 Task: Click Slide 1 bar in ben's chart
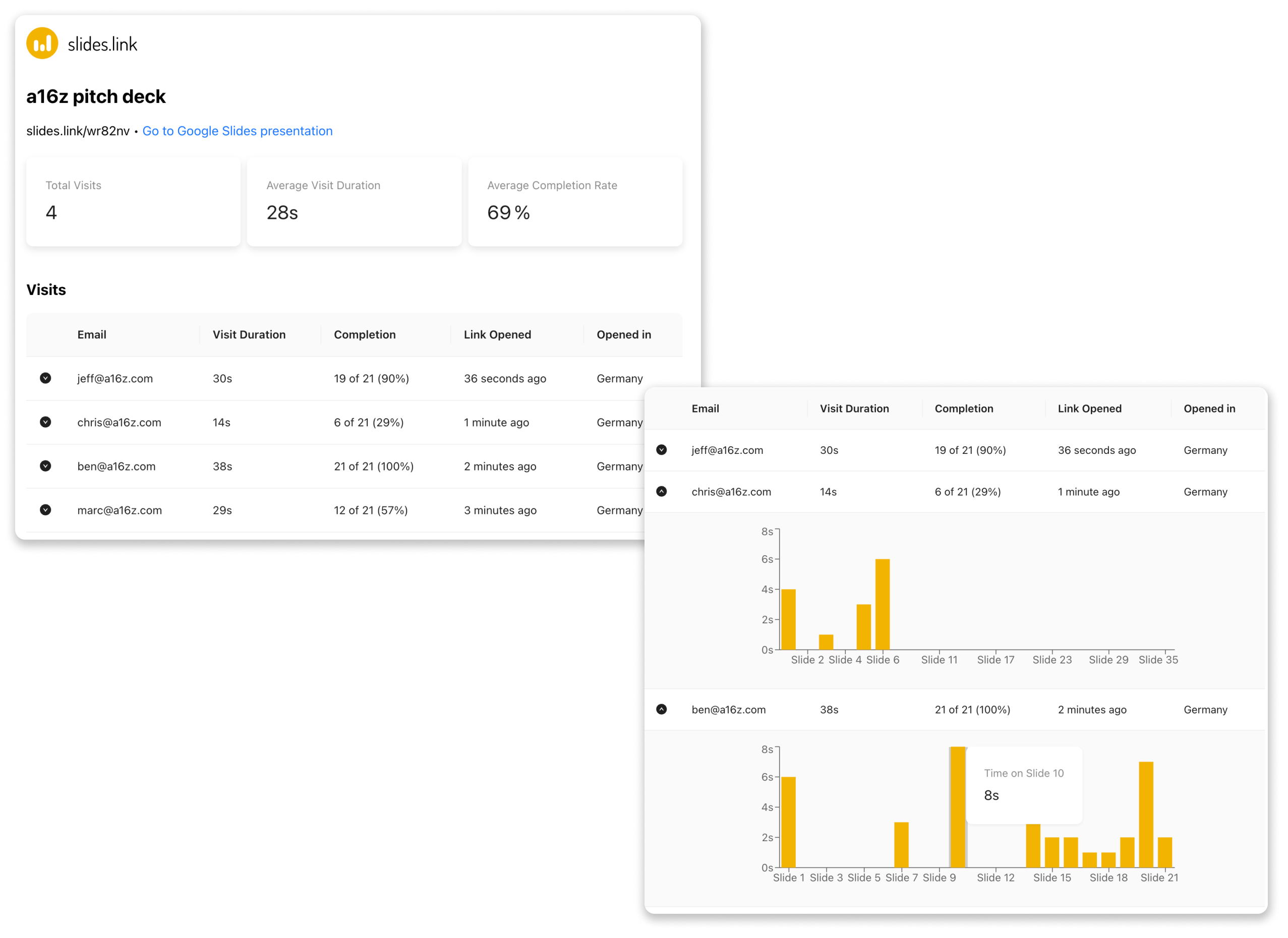tap(788, 822)
